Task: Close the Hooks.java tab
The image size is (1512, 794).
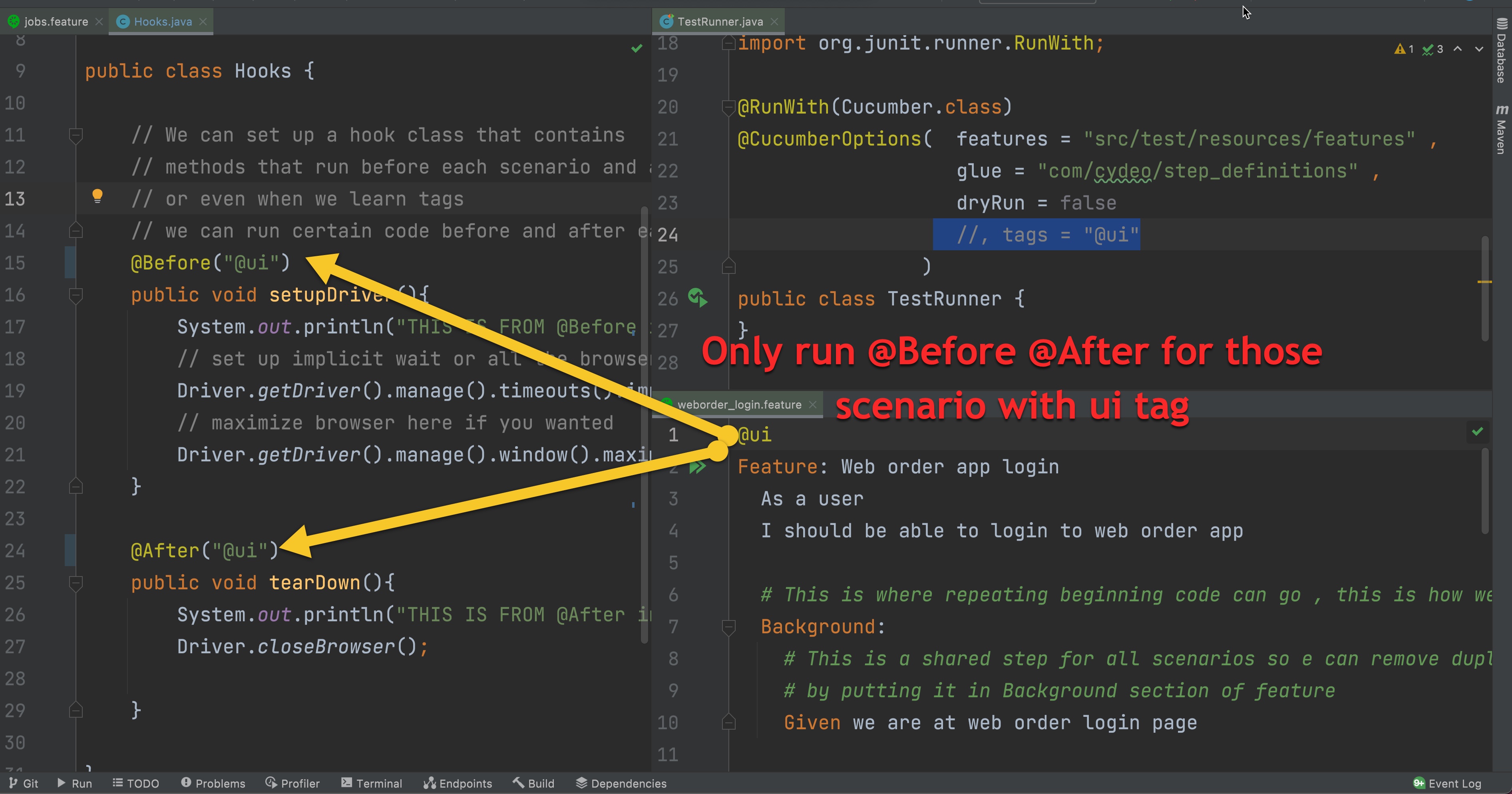Action: tap(203, 22)
